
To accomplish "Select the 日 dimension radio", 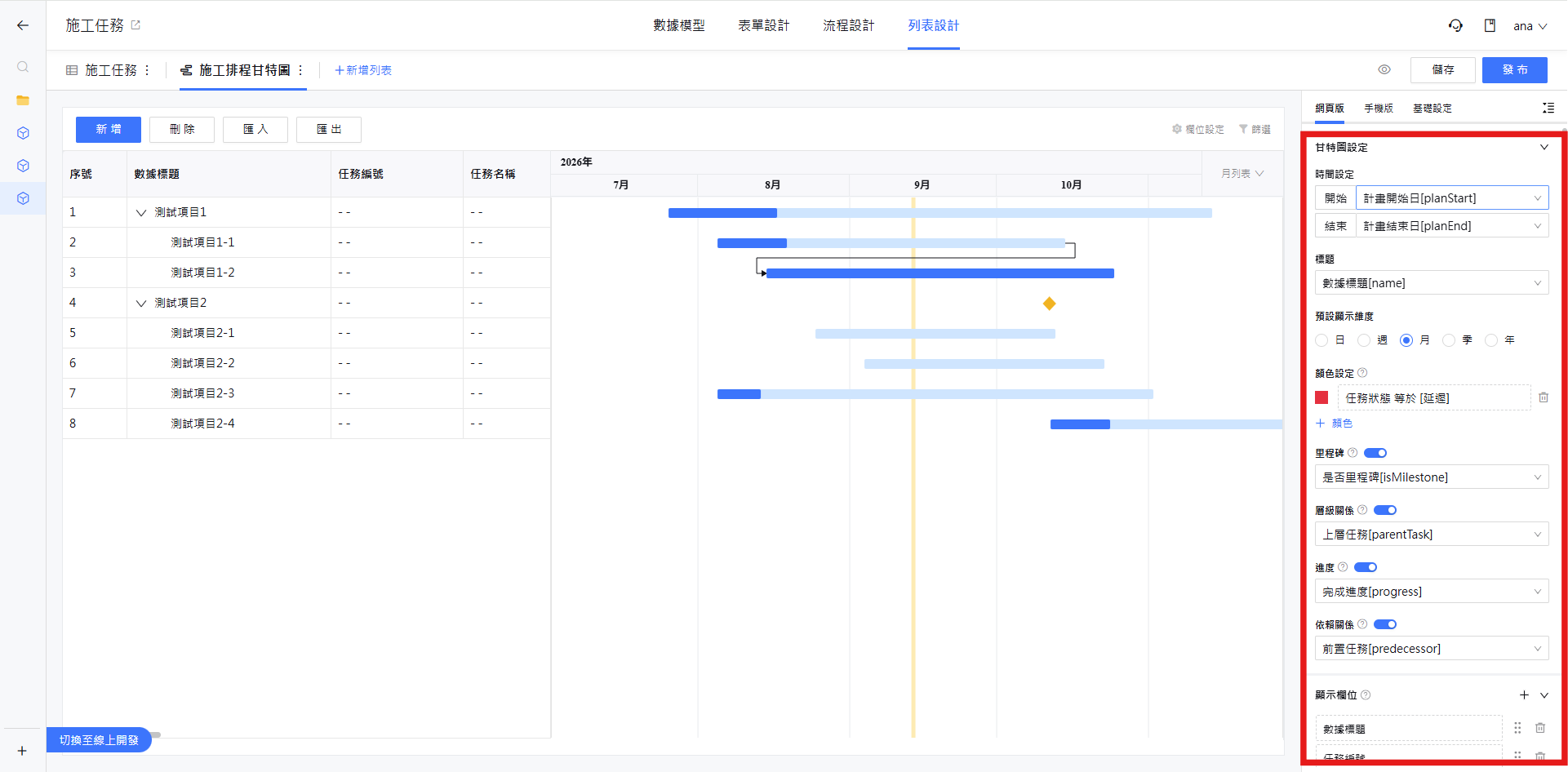I will [1321, 340].
